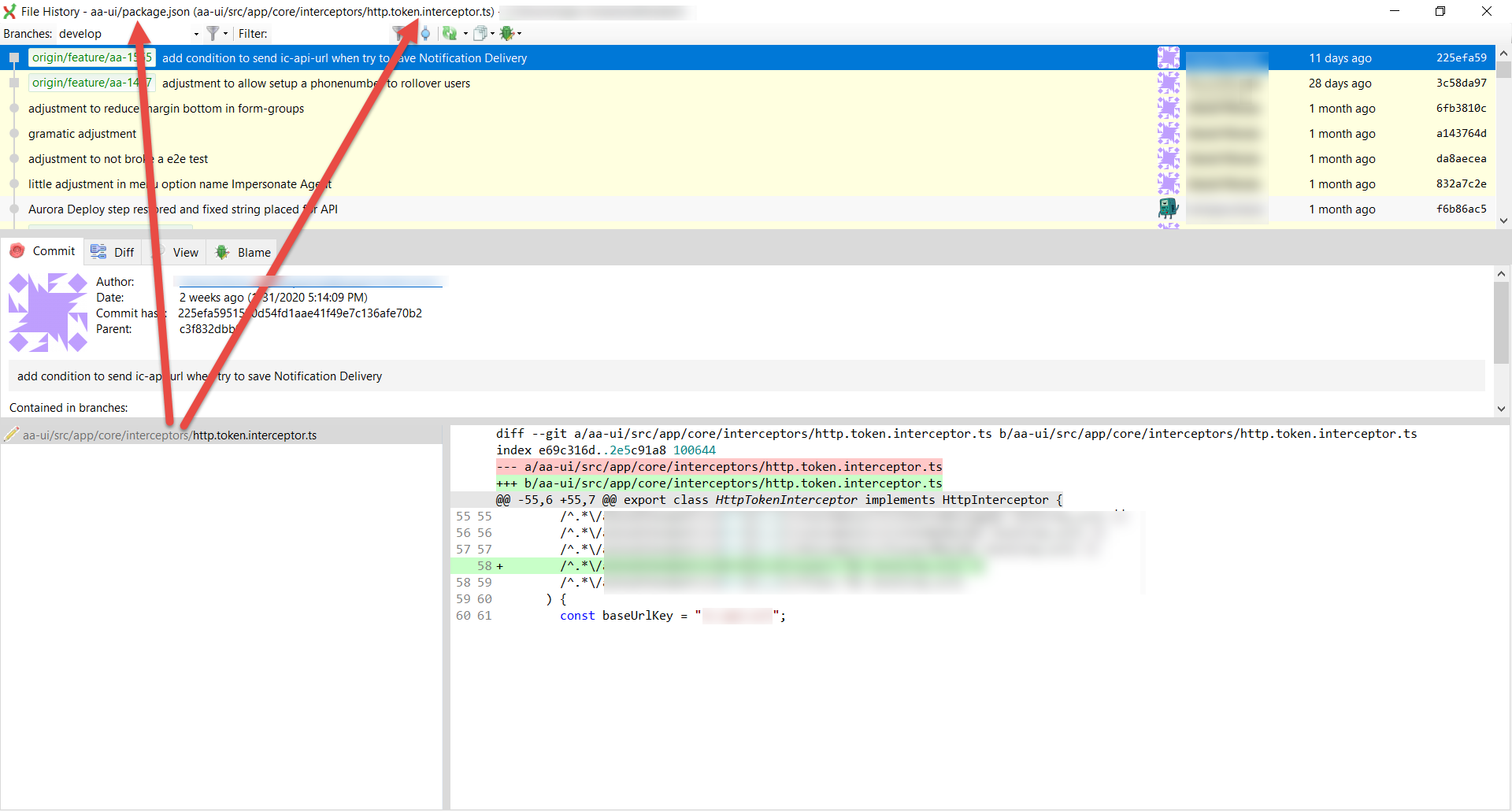This screenshot has height=811, width=1512.
Task: Click the pencil icon beside http.token.interceptor.ts
Action: 12,434
